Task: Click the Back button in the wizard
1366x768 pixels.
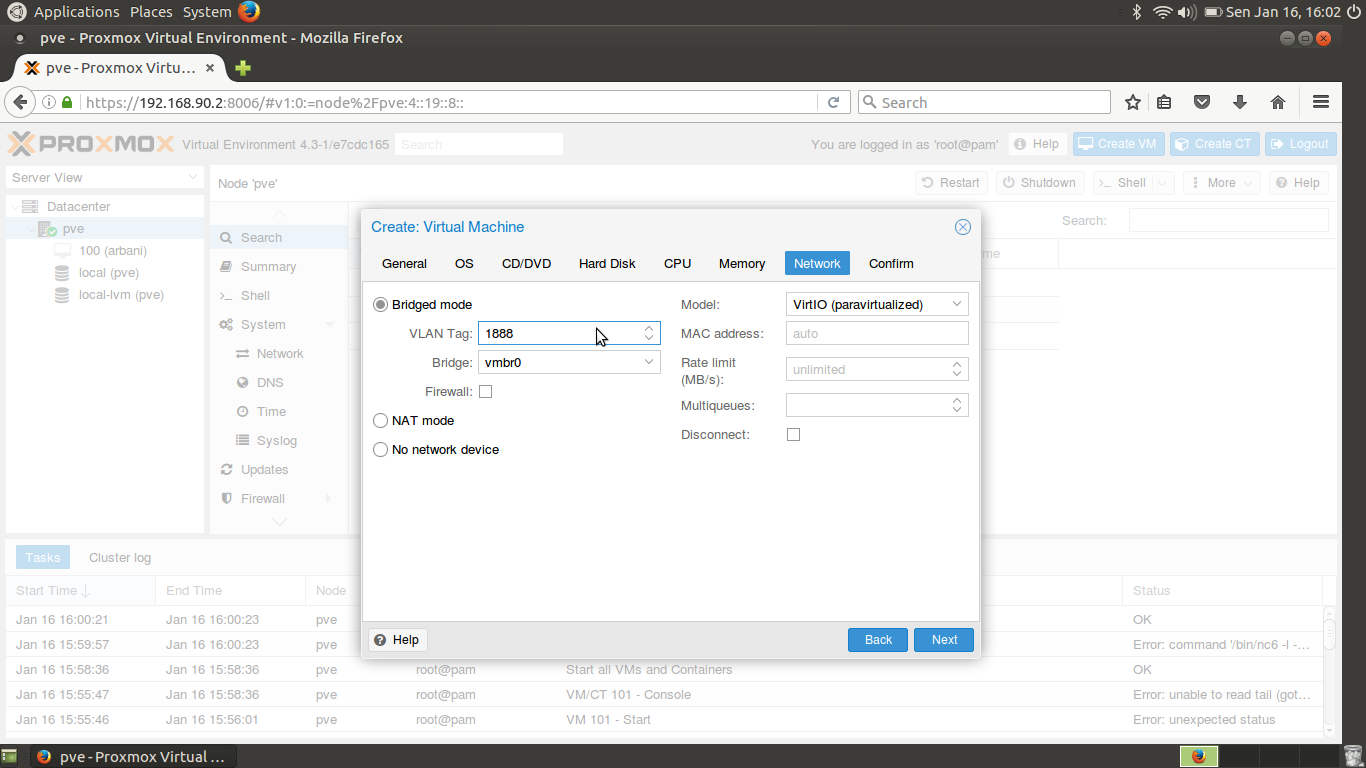Action: point(878,640)
